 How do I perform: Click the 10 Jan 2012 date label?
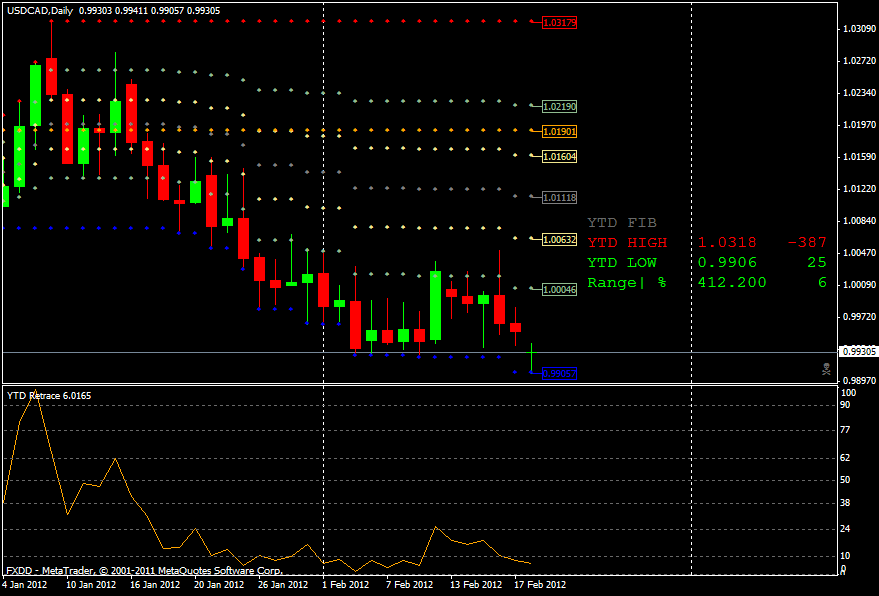click(x=91, y=585)
